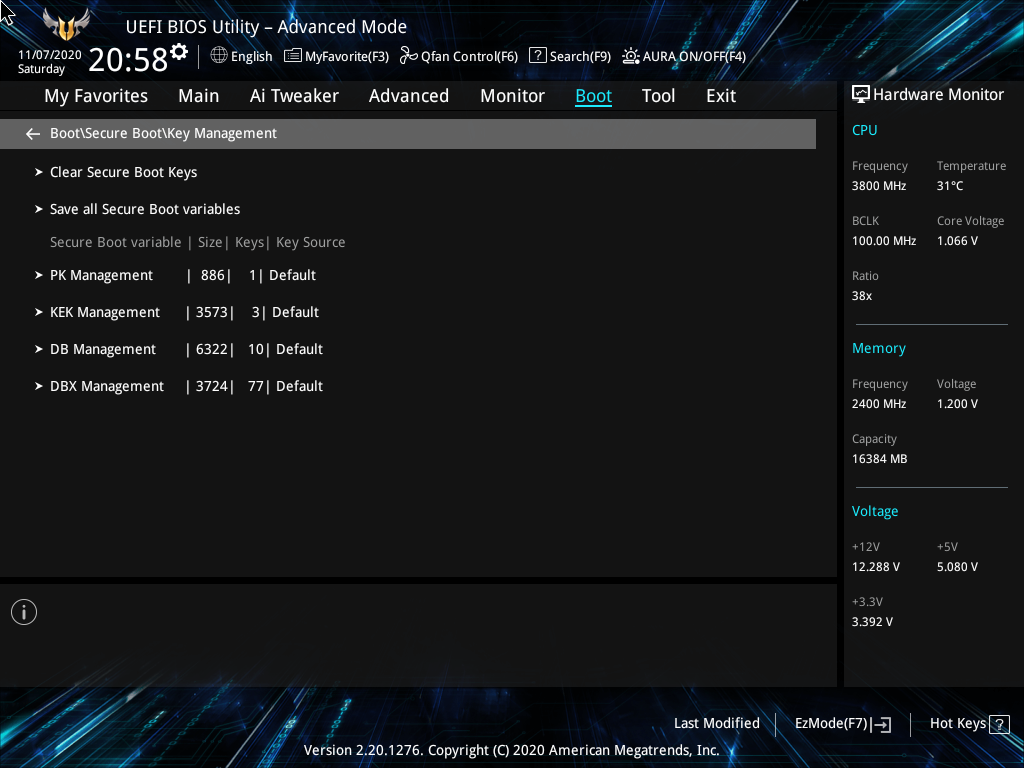The image size is (1024, 768).
Task: Click the Hot Keys question mark icon
Action: pos(999,724)
